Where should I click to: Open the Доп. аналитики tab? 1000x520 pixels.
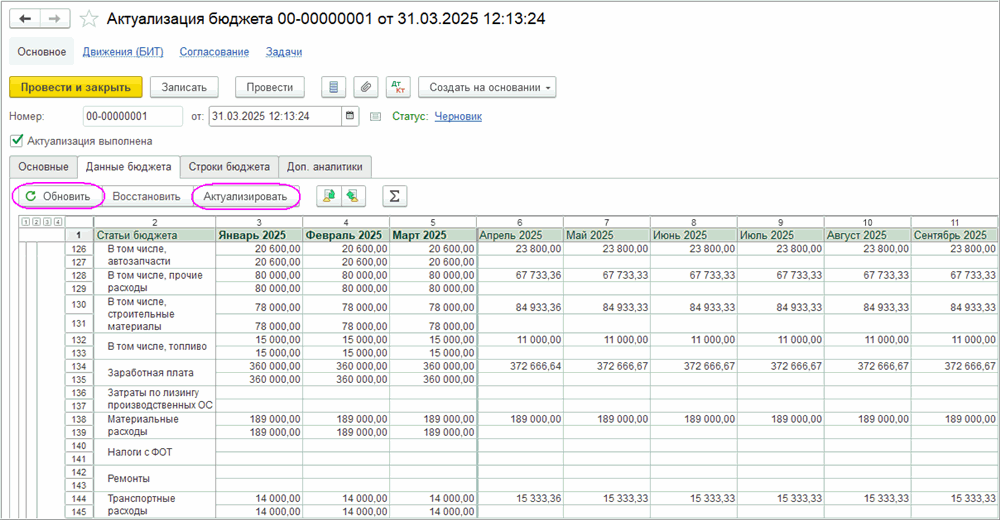pyautogui.click(x=325, y=166)
